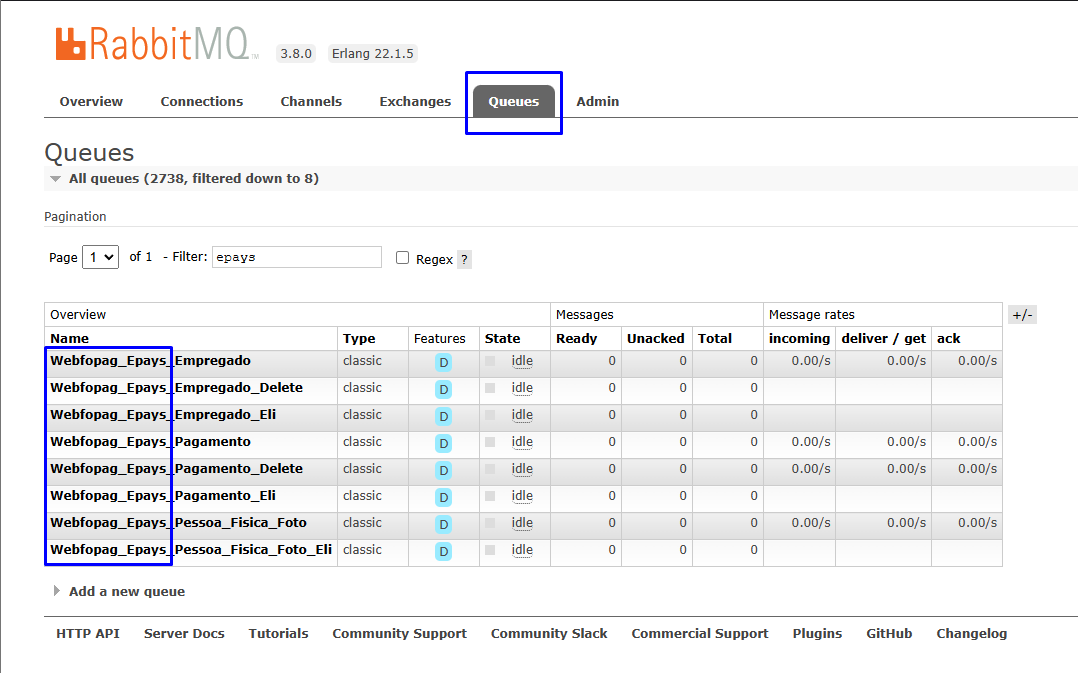Open the Webfopag_Epays_Pagamento_Delete queue
Viewport: 1078px width, 673px height.
pos(176,468)
